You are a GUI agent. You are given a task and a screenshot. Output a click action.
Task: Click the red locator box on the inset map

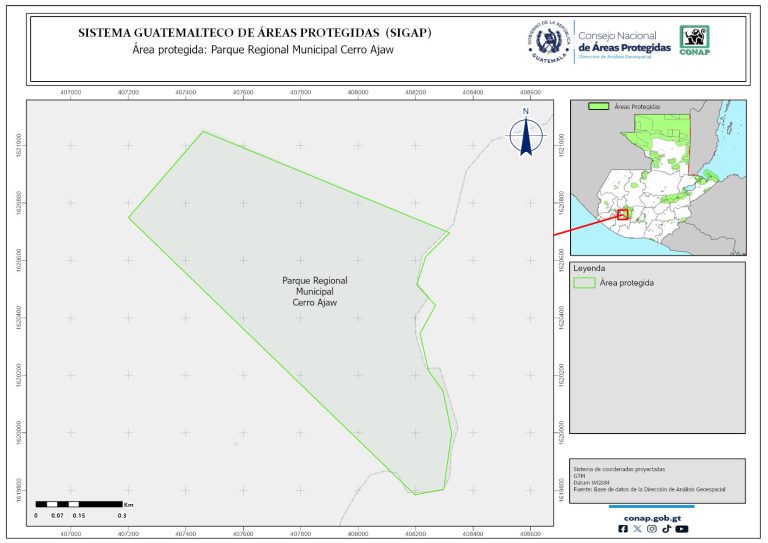623,214
